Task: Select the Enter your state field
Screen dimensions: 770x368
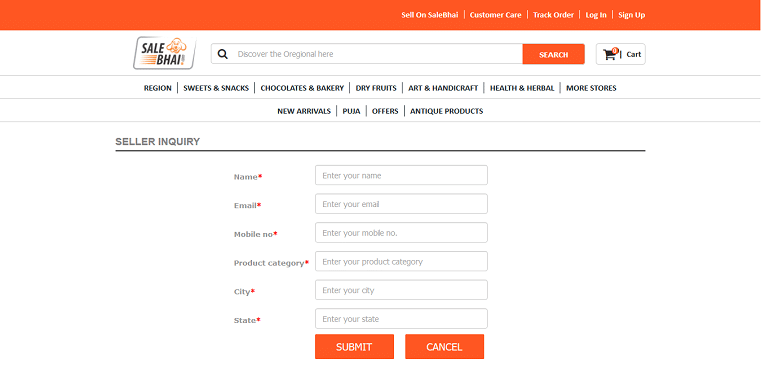Action: point(401,319)
